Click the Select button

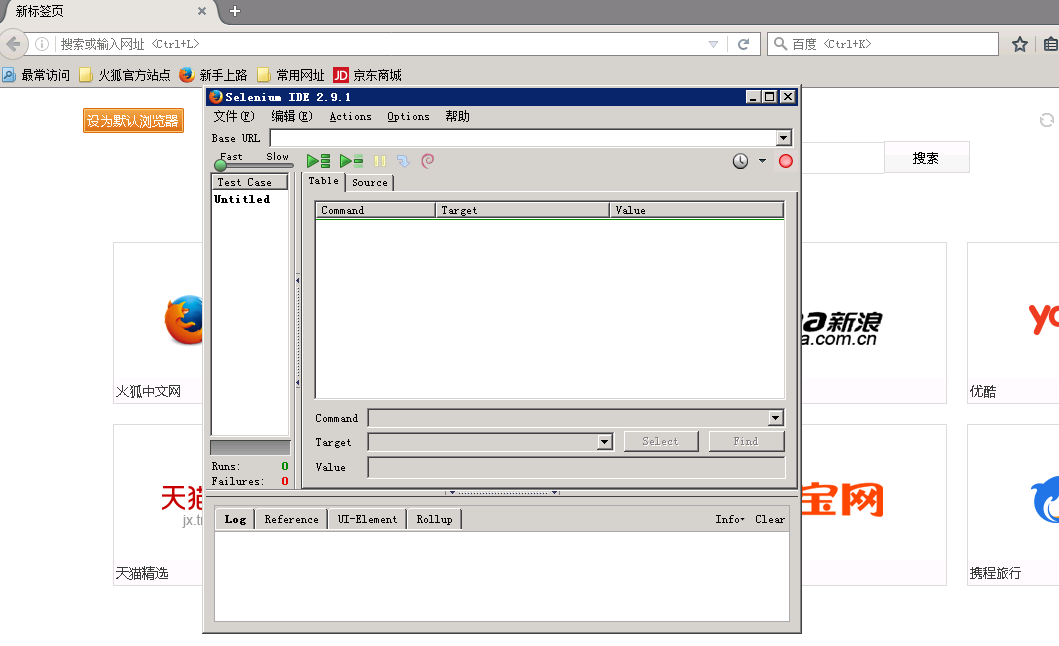pyautogui.click(x=661, y=441)
